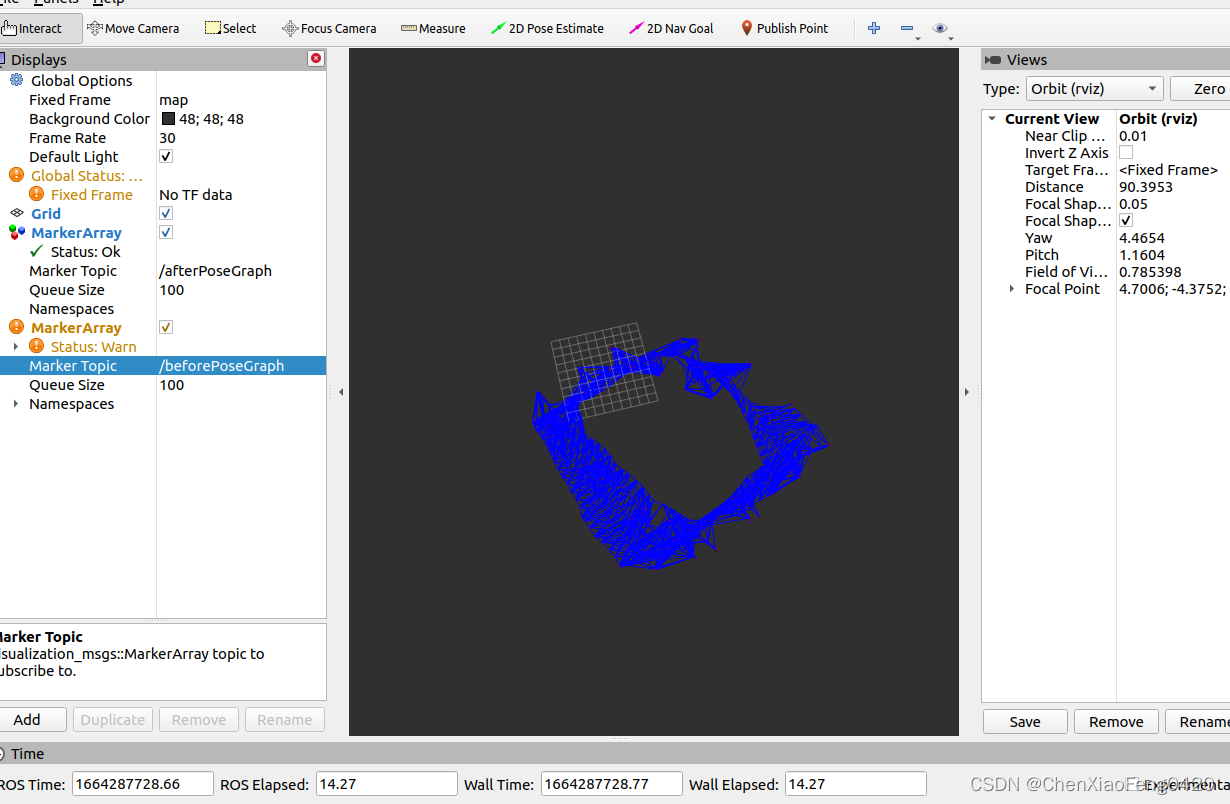Click the Duplicate display button
Screen dimensions: 1230x804
click(x=113, y=719)
